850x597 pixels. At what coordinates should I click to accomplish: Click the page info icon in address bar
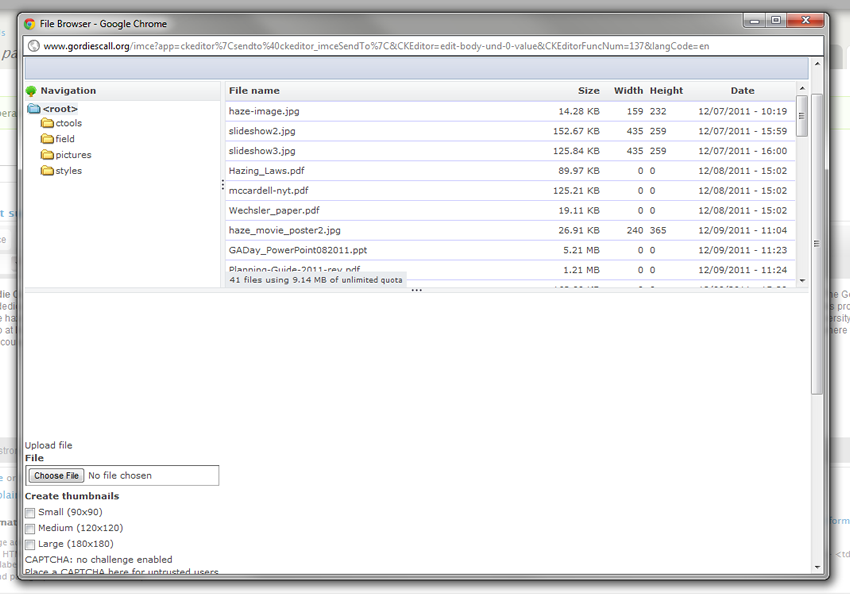33,46
